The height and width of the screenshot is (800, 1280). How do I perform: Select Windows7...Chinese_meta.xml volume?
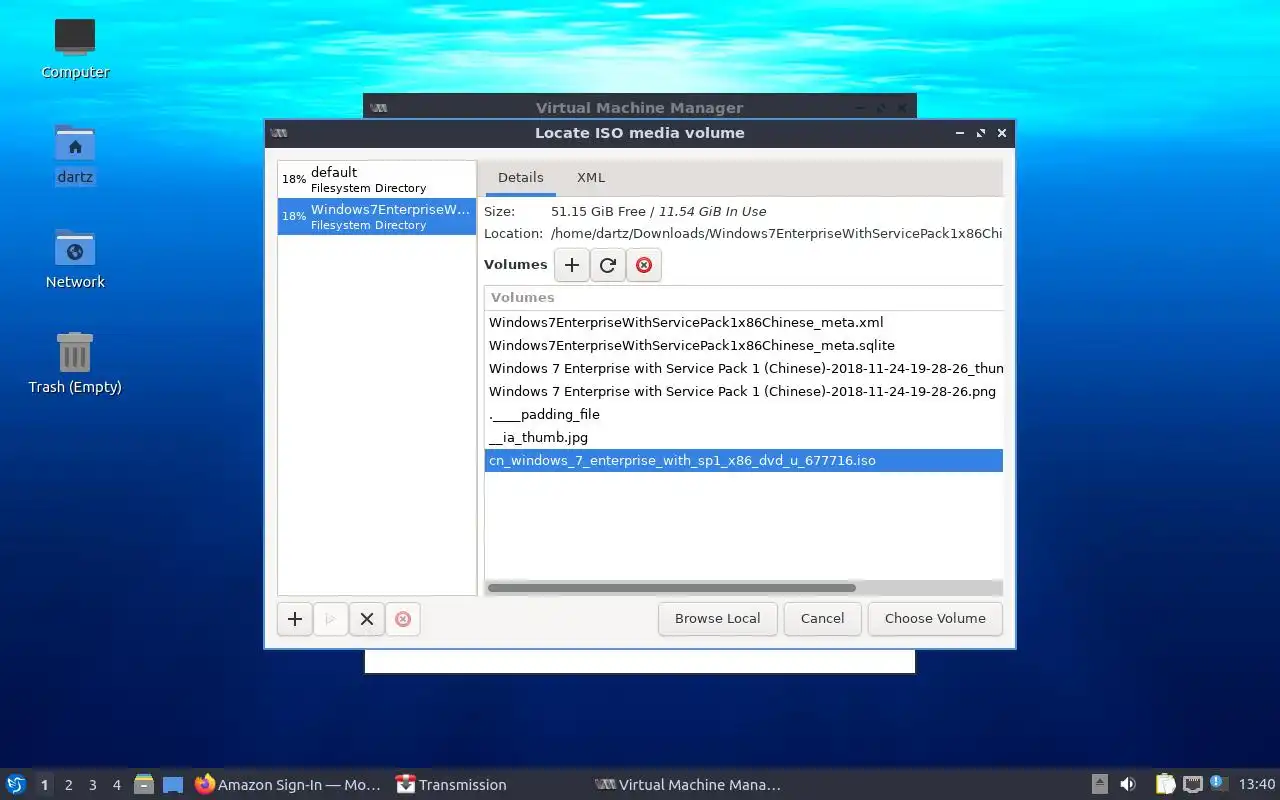click(744, 323)
